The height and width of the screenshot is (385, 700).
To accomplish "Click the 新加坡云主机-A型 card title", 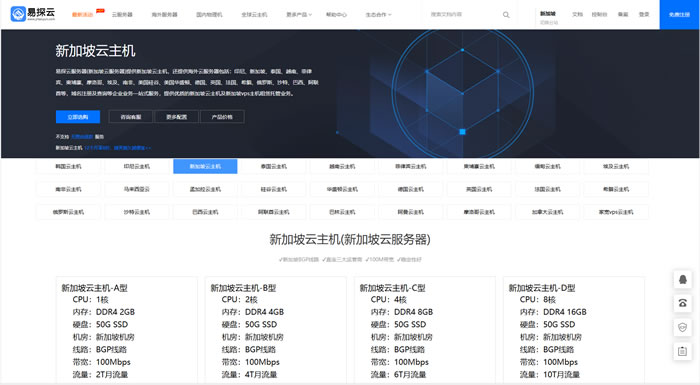I will click(94, 288).
